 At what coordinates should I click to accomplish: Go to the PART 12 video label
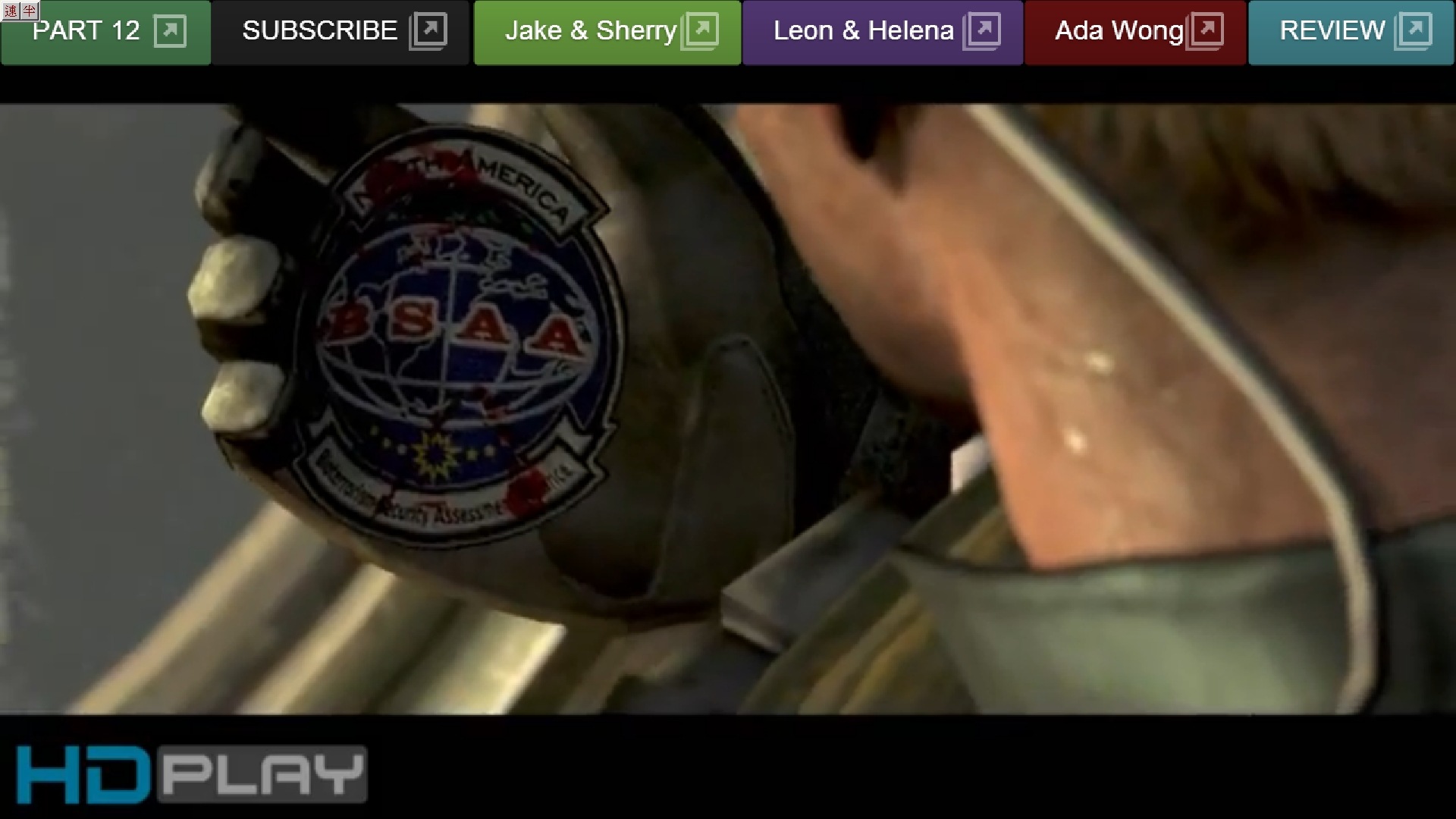point(86,31)
